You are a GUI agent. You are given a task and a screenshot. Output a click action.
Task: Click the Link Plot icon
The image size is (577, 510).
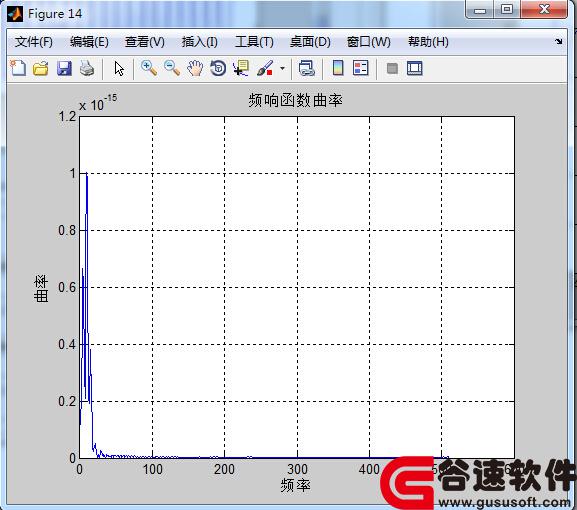point(307,68)
